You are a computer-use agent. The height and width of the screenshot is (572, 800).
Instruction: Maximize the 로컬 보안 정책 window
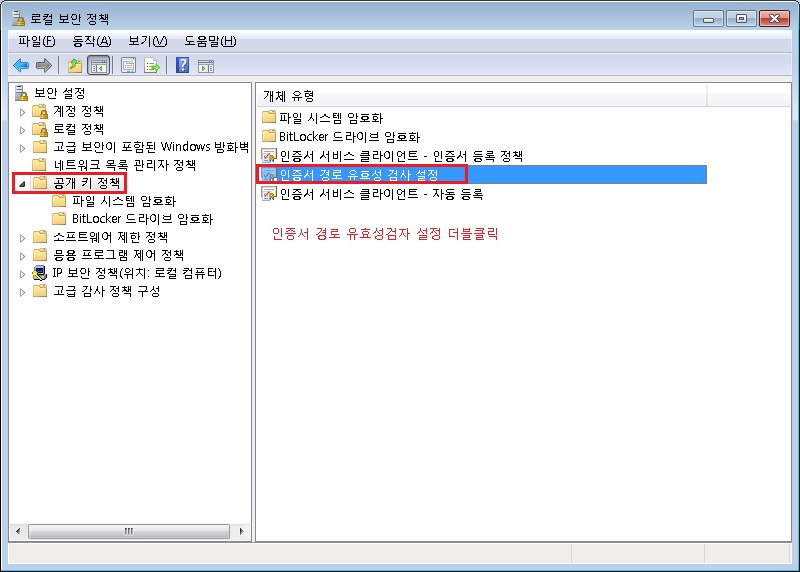741,19
